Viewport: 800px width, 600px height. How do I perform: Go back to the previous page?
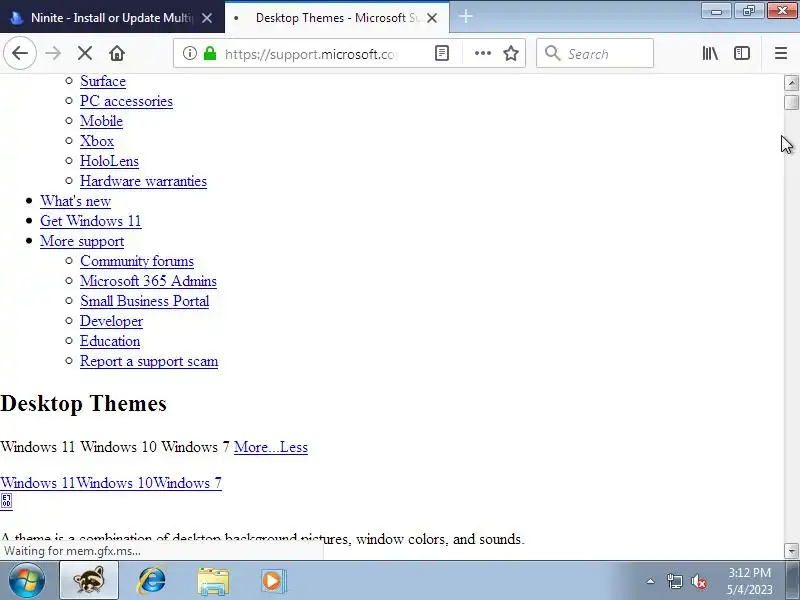(20, 53)
